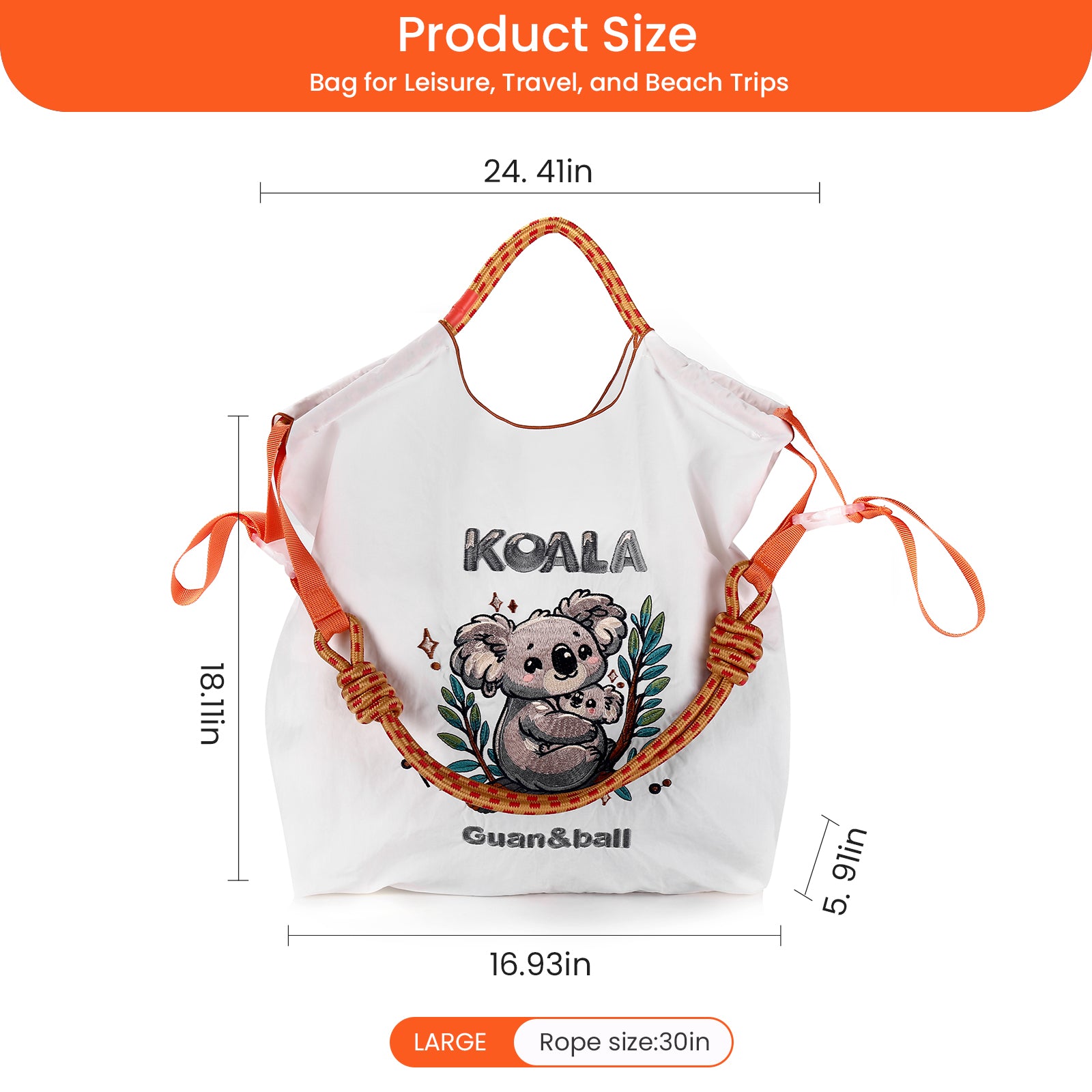Viewport: 1092px width, 1092px height.
Task: Click the orange connector on top handle
Action: tap(457, 308)
